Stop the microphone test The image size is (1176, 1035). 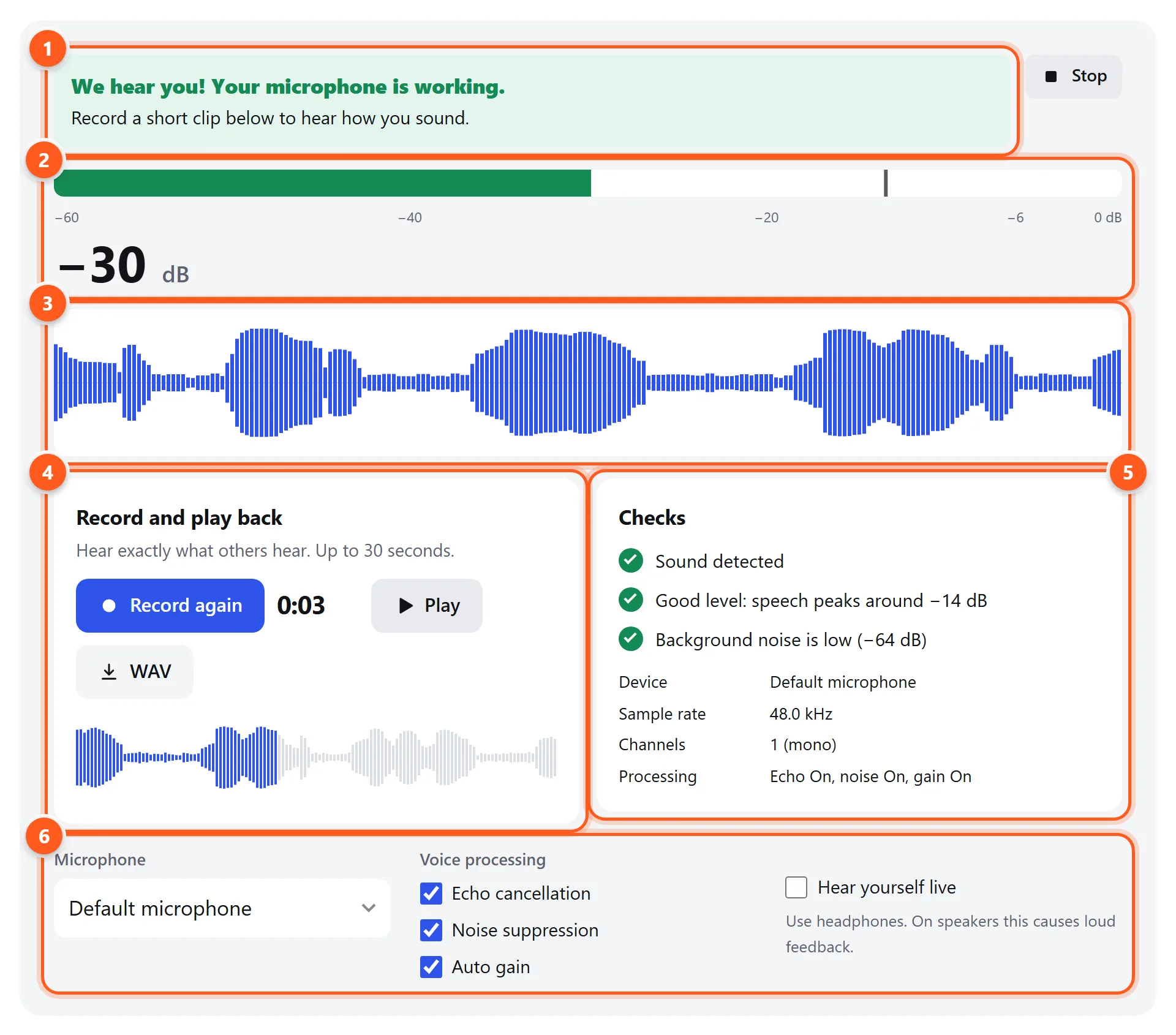click(1074, 77)
